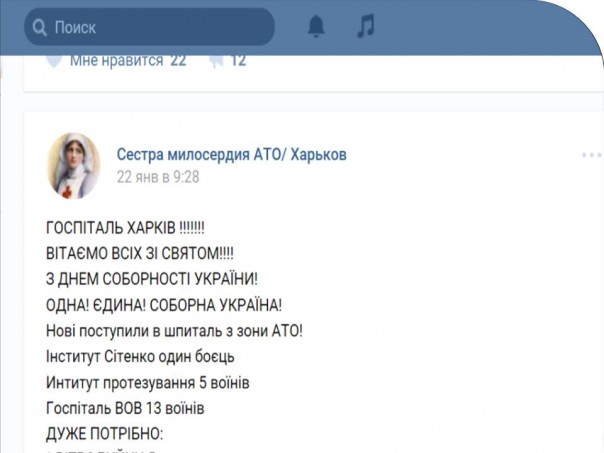The image size is (604, 453).
Task: Open the post's three-dot options menu
Action: [592, 155]
